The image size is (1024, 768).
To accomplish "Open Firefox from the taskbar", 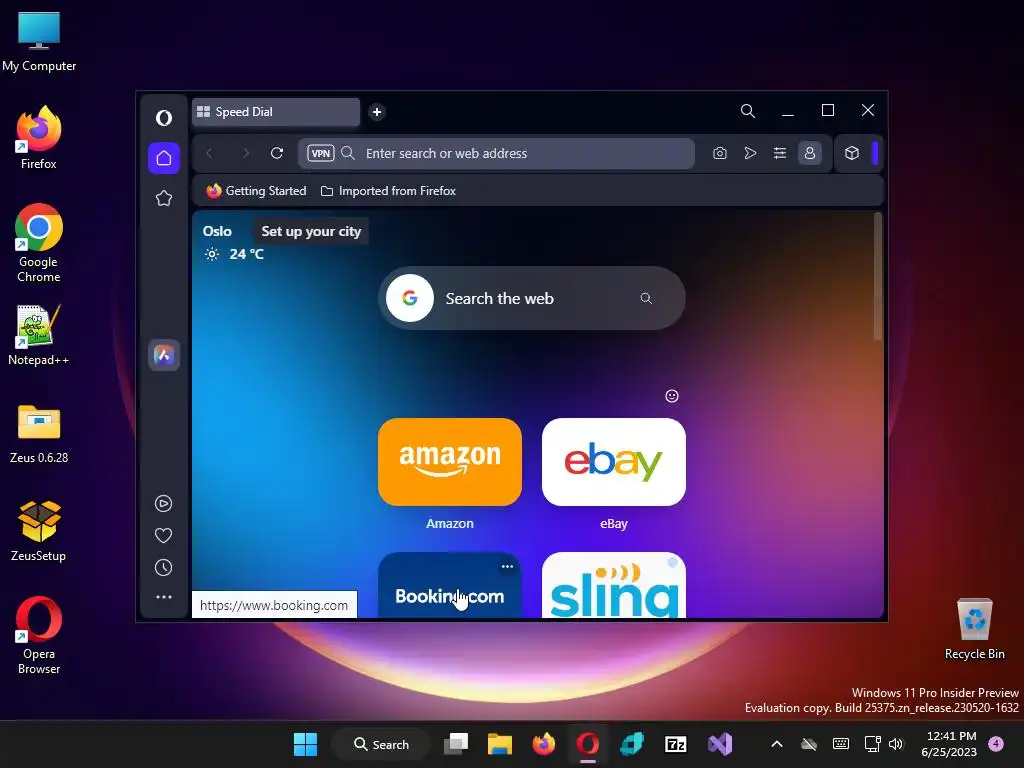I will click(x=543, y=744).
